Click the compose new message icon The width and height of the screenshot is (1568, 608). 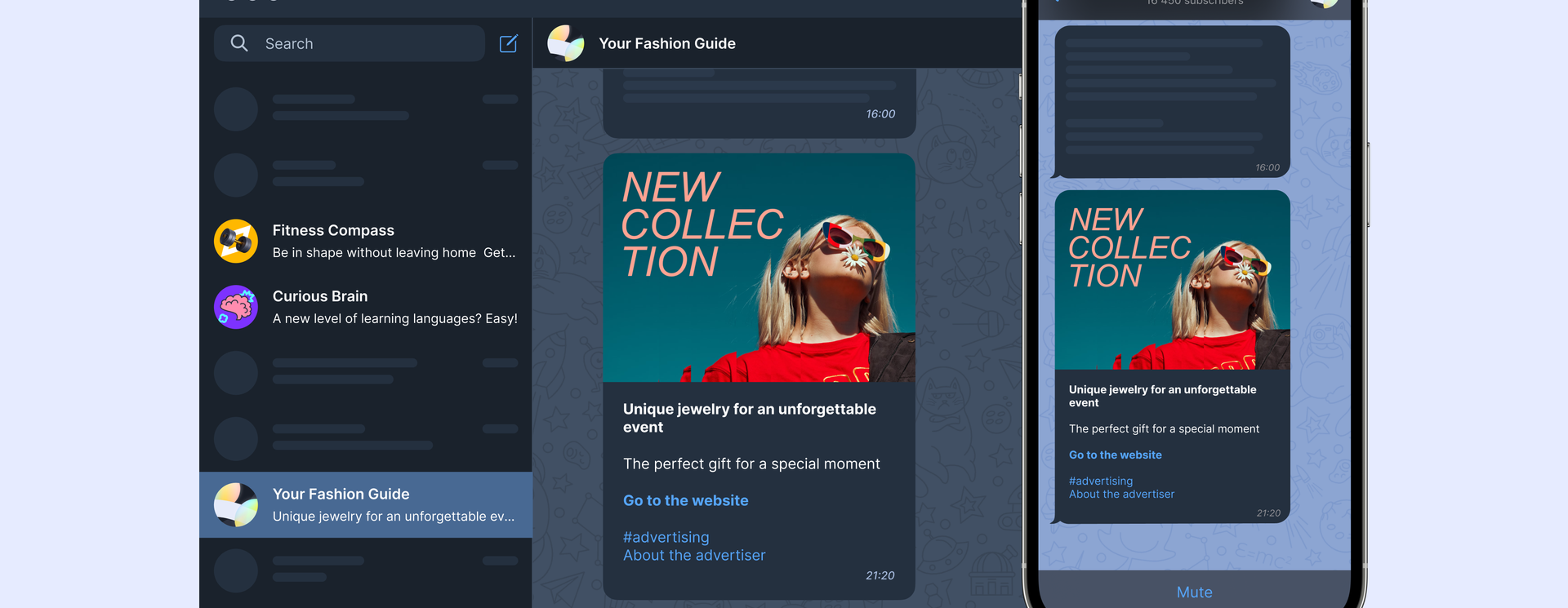click(x=508, y=43)
